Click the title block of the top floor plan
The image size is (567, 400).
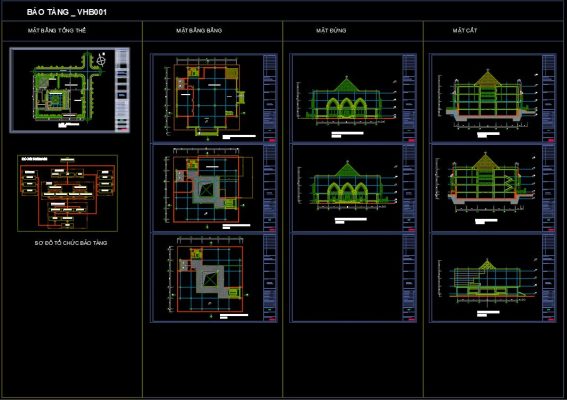coord(270,98)
